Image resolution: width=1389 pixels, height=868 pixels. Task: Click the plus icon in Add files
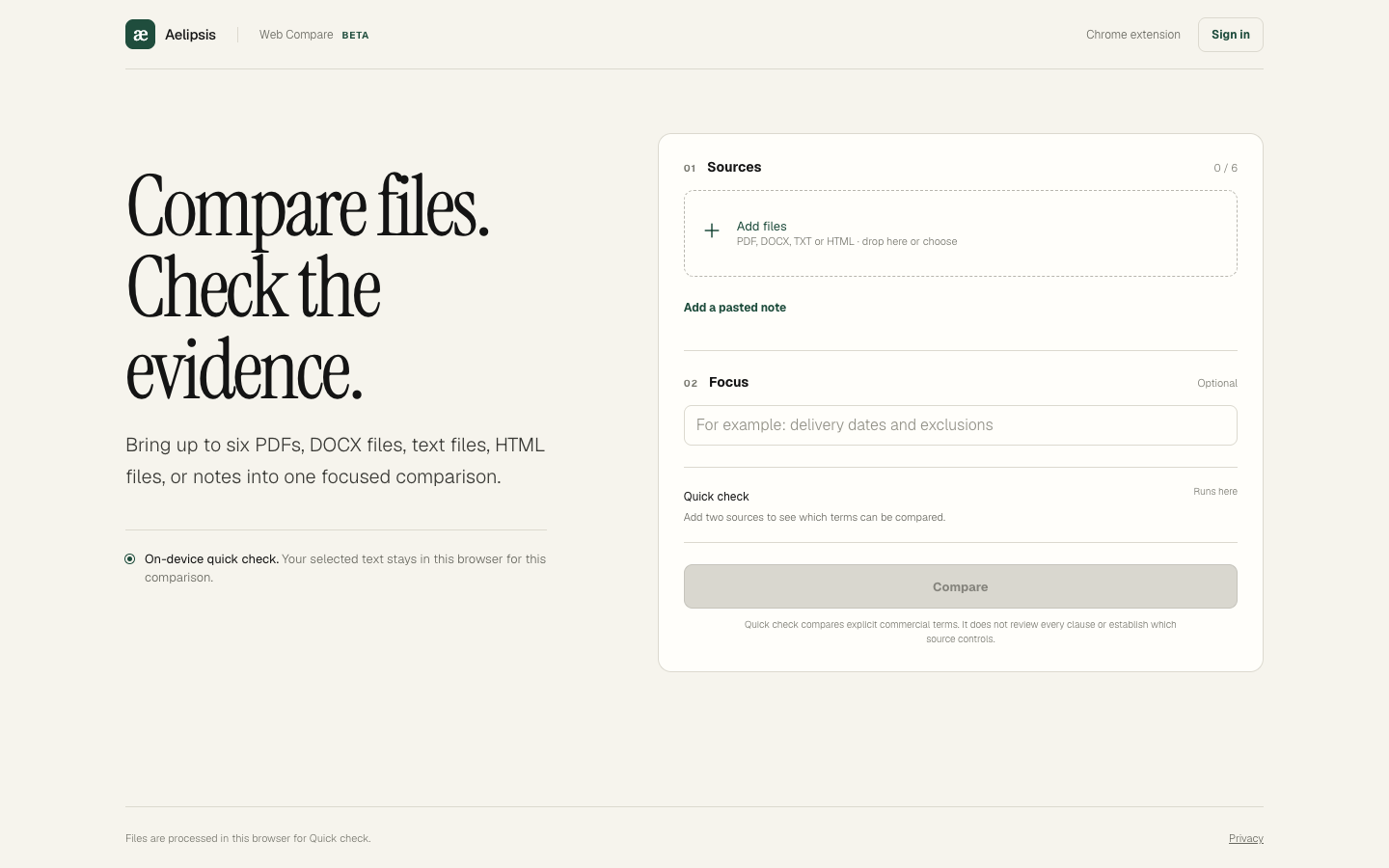click(712, 231)
